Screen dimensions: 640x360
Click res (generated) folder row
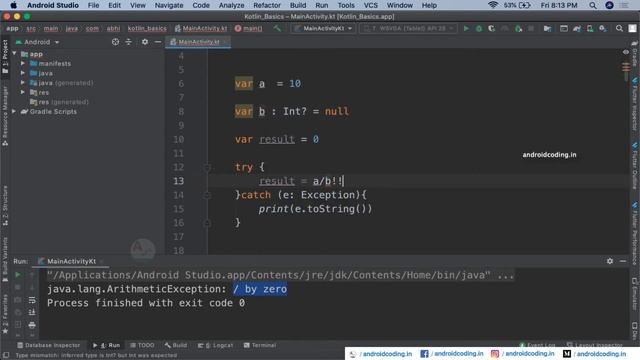pos(59,102)
